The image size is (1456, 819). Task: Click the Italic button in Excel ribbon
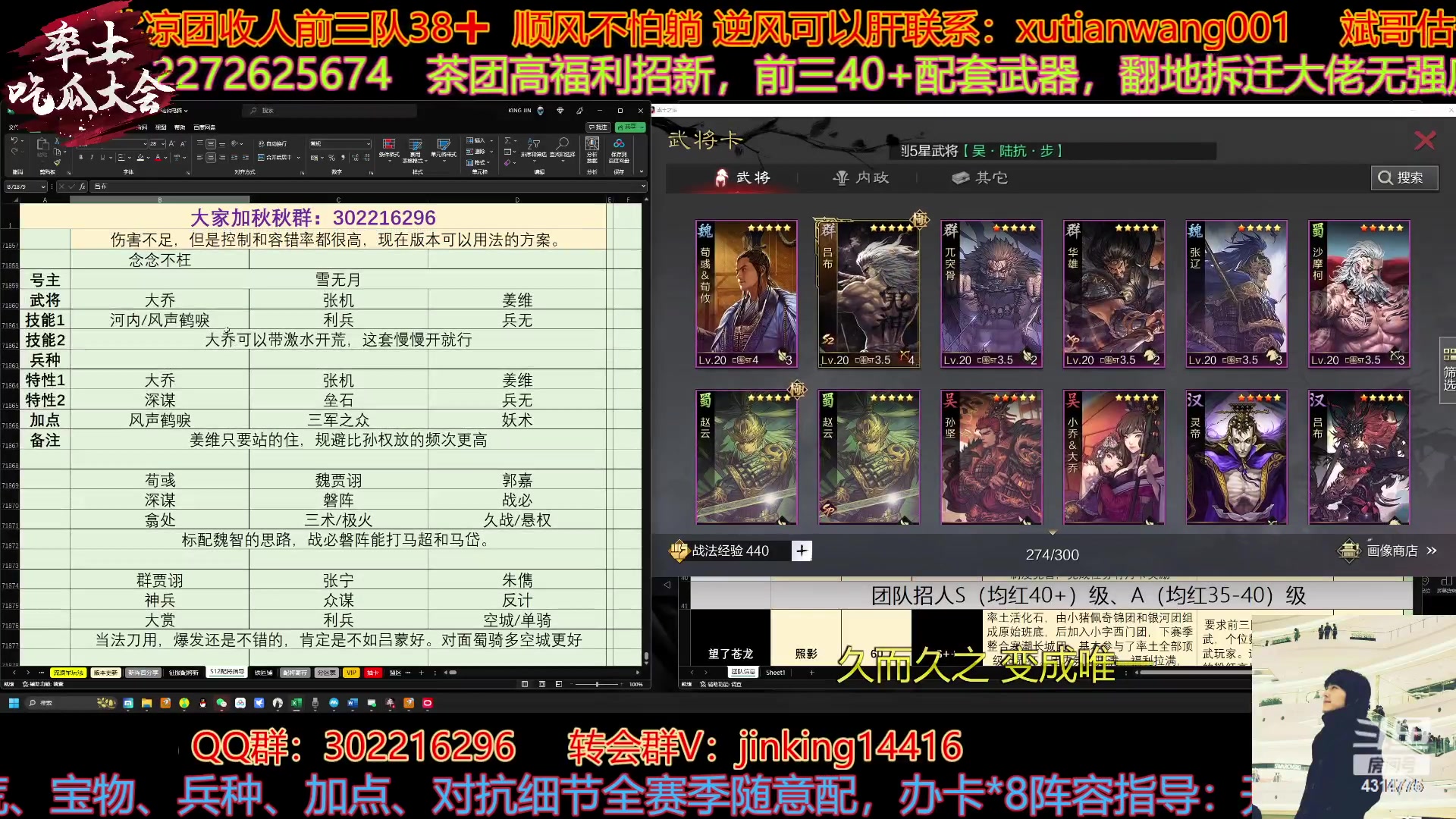click(x=92, y=157)
